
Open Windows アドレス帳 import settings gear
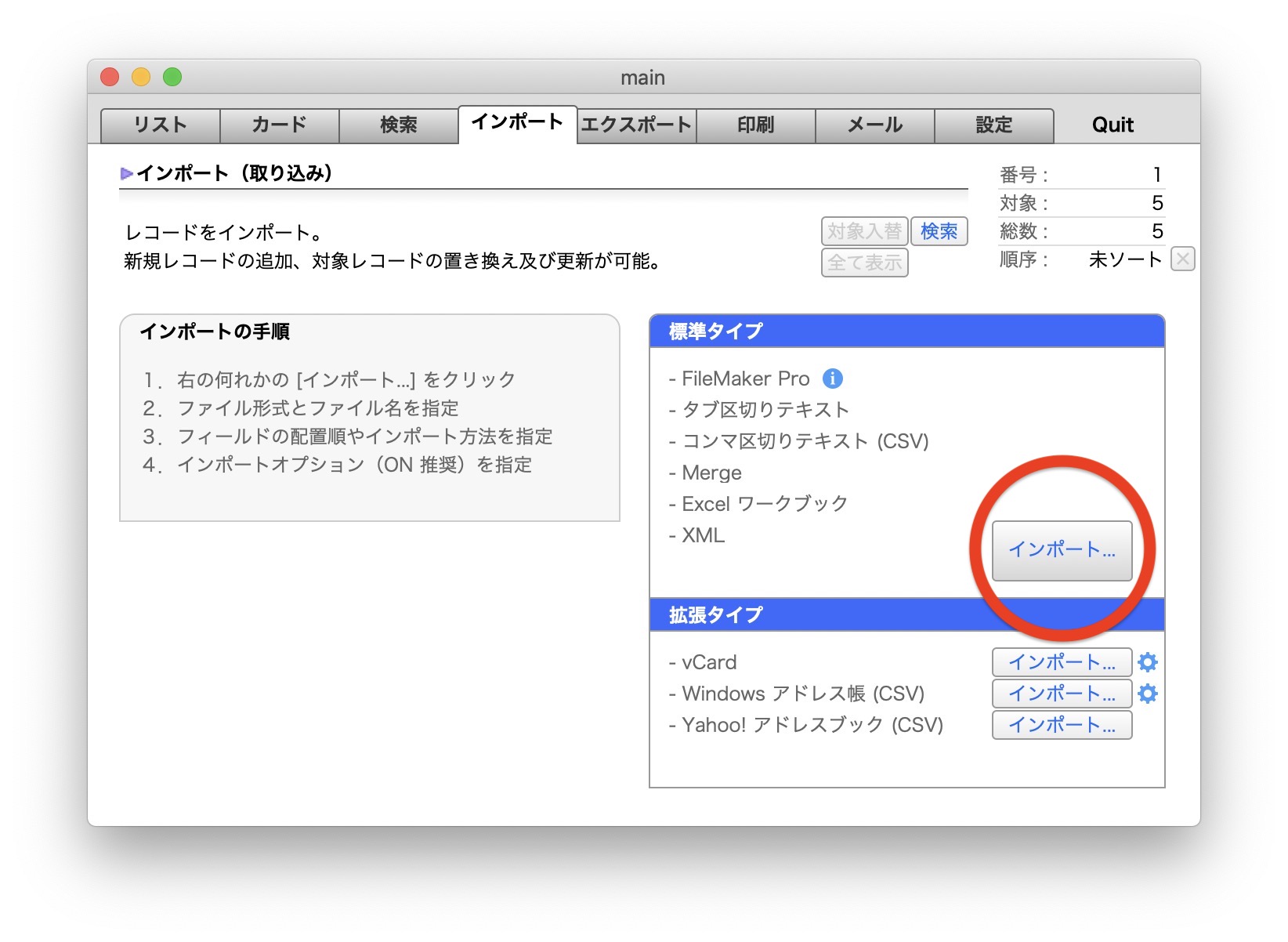(x=1147, y=694)
